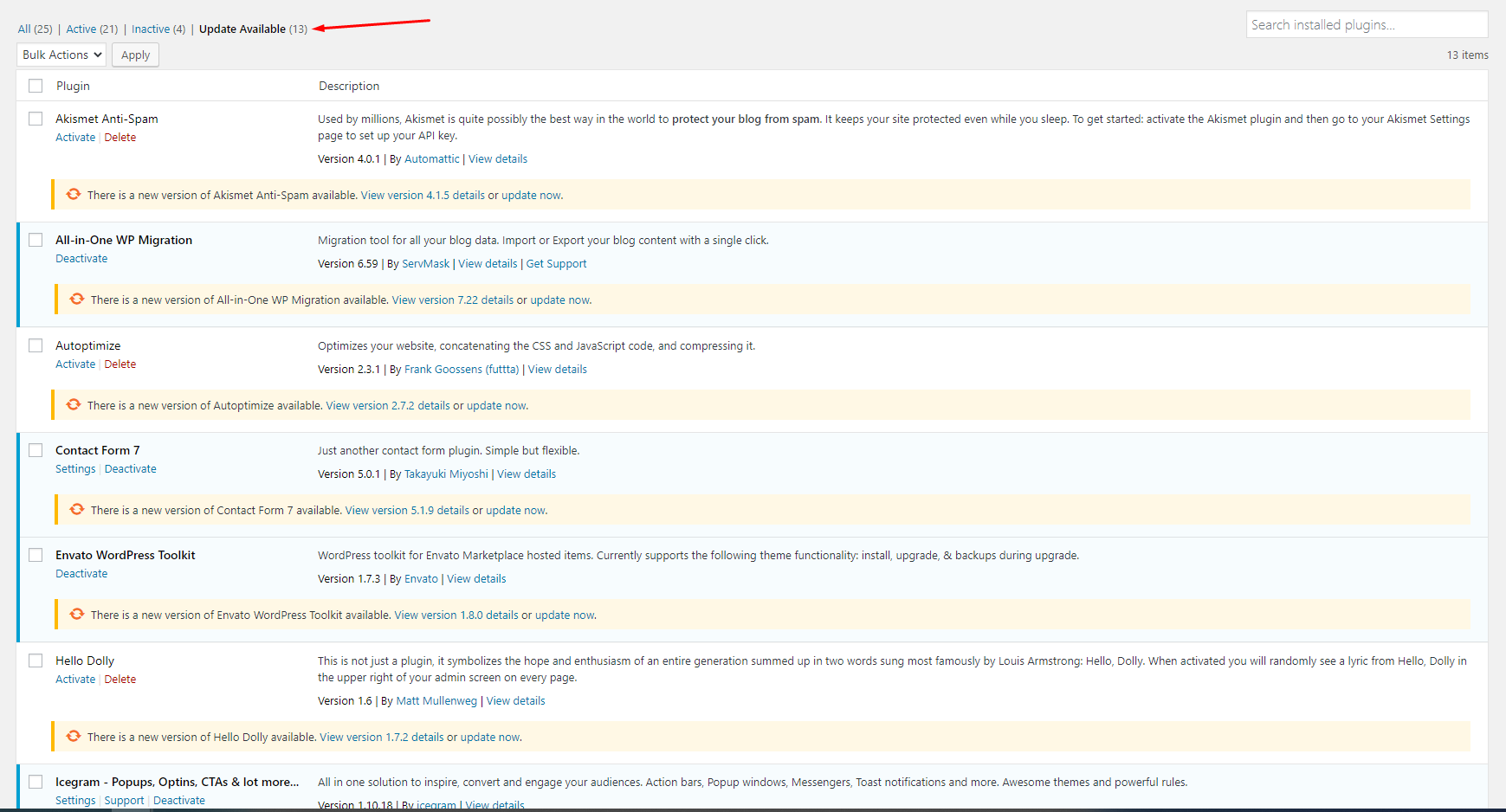Click the update icon in Hello Dolly notice
The height and width of the screenshot is (812, 1506).
point(74,737)
